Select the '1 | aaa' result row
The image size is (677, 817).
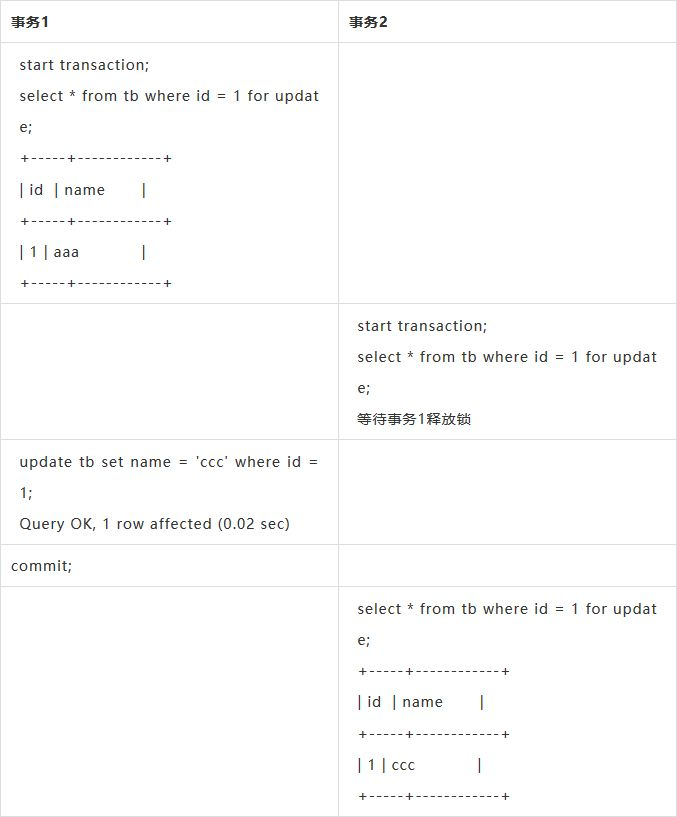coord(82,252)
